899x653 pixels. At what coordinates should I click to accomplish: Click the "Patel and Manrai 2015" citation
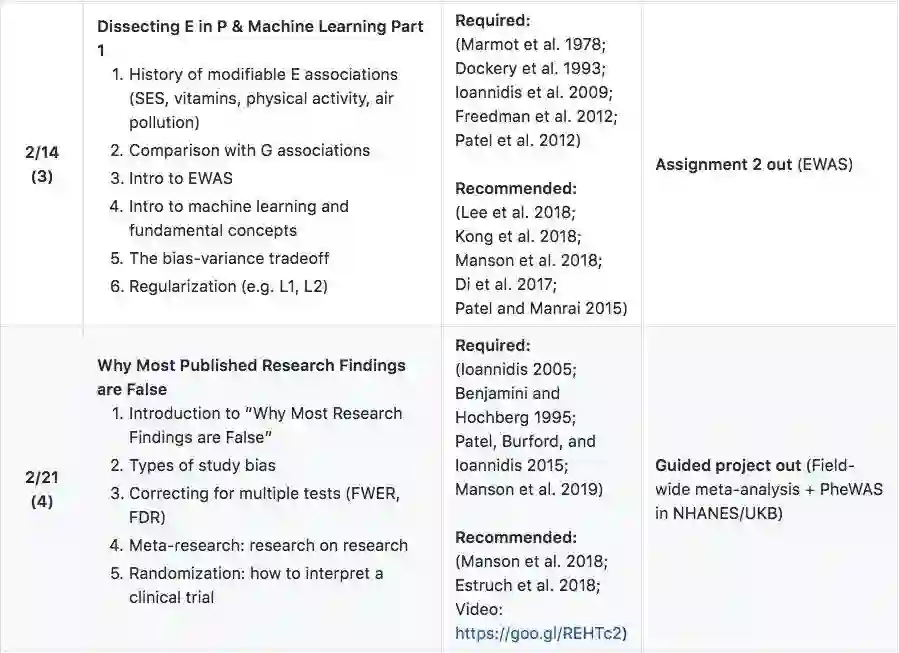coord(541,308)
